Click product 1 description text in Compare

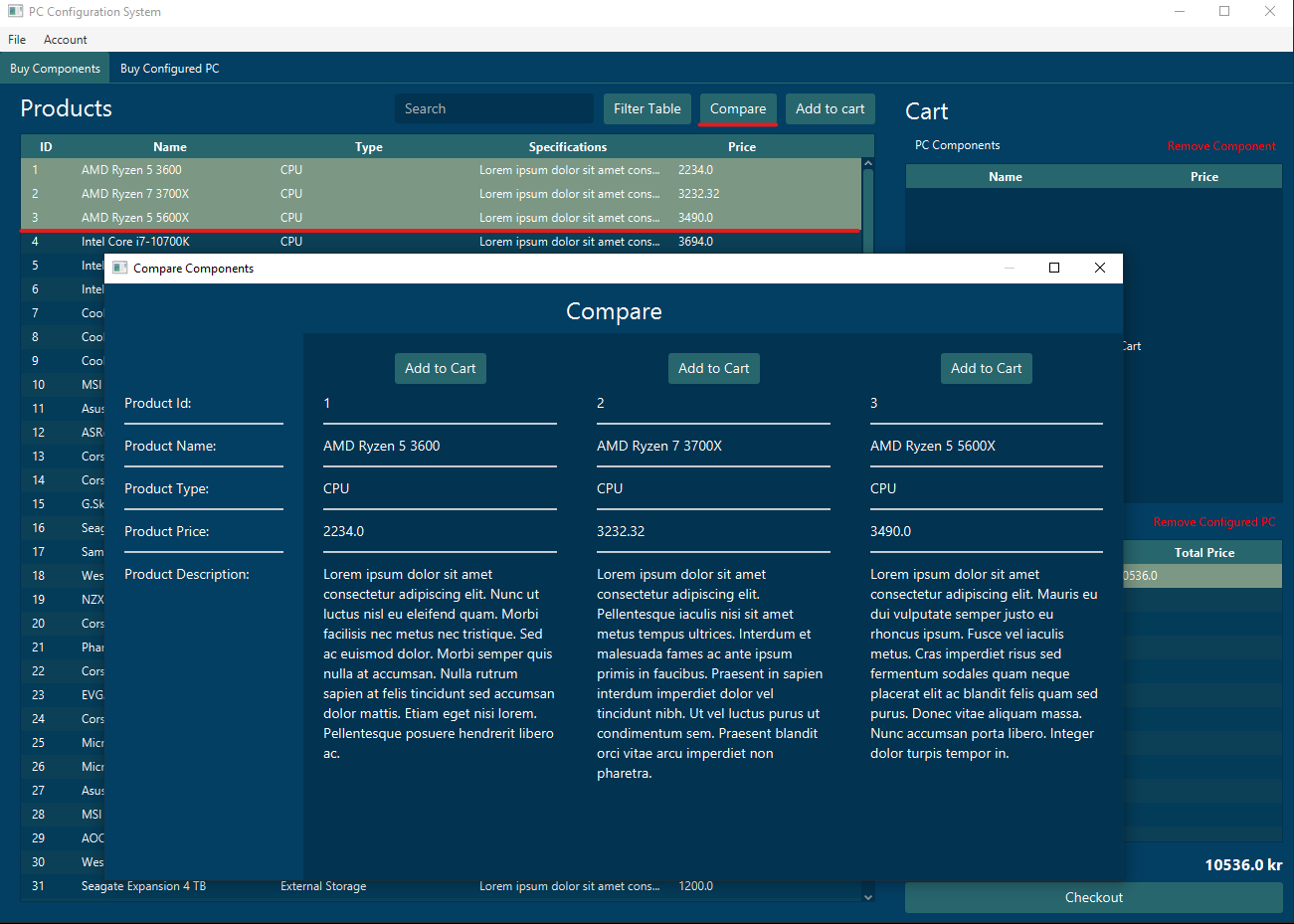(439, 663)
